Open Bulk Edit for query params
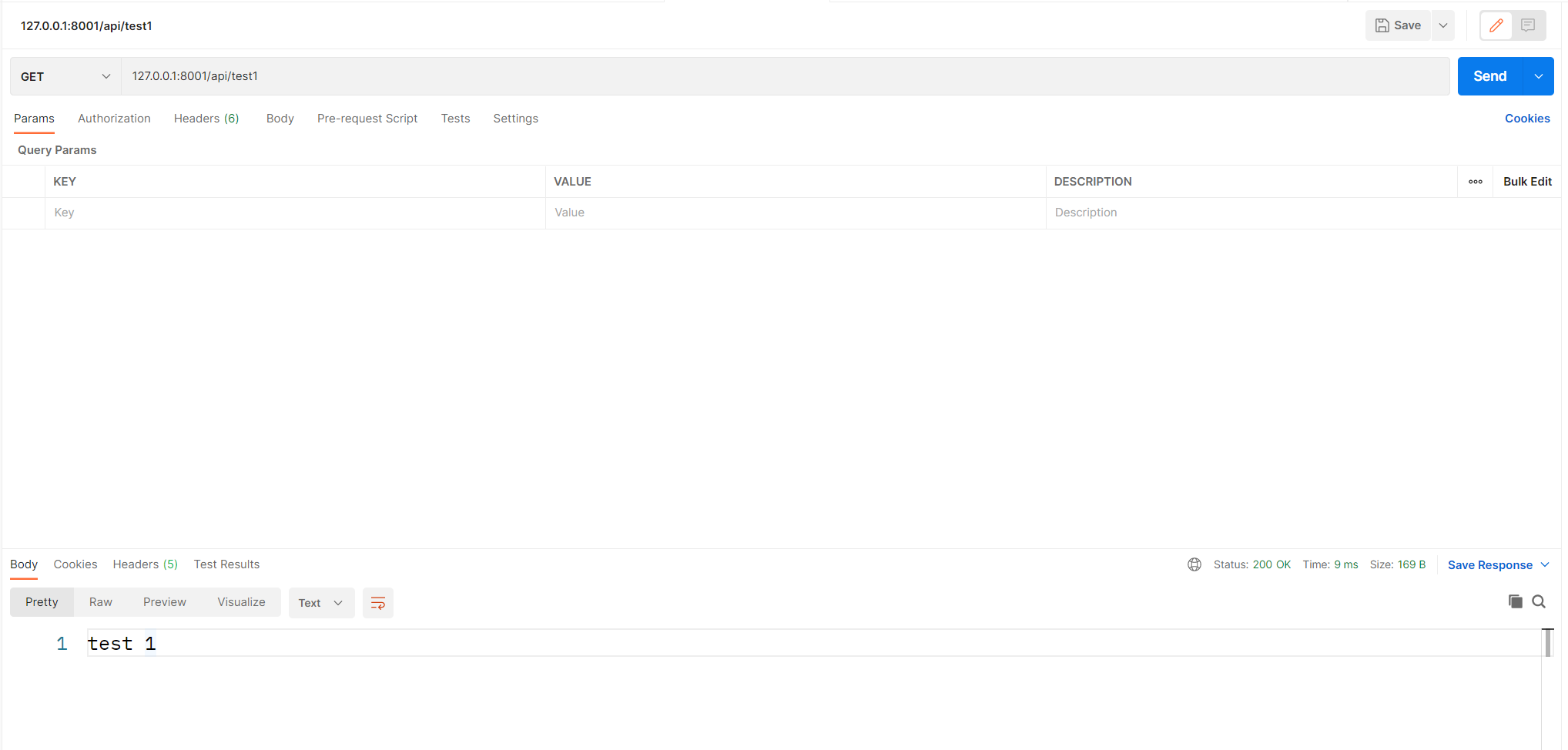Viewport: 1568px width, 750px height. coord(1527,182)
